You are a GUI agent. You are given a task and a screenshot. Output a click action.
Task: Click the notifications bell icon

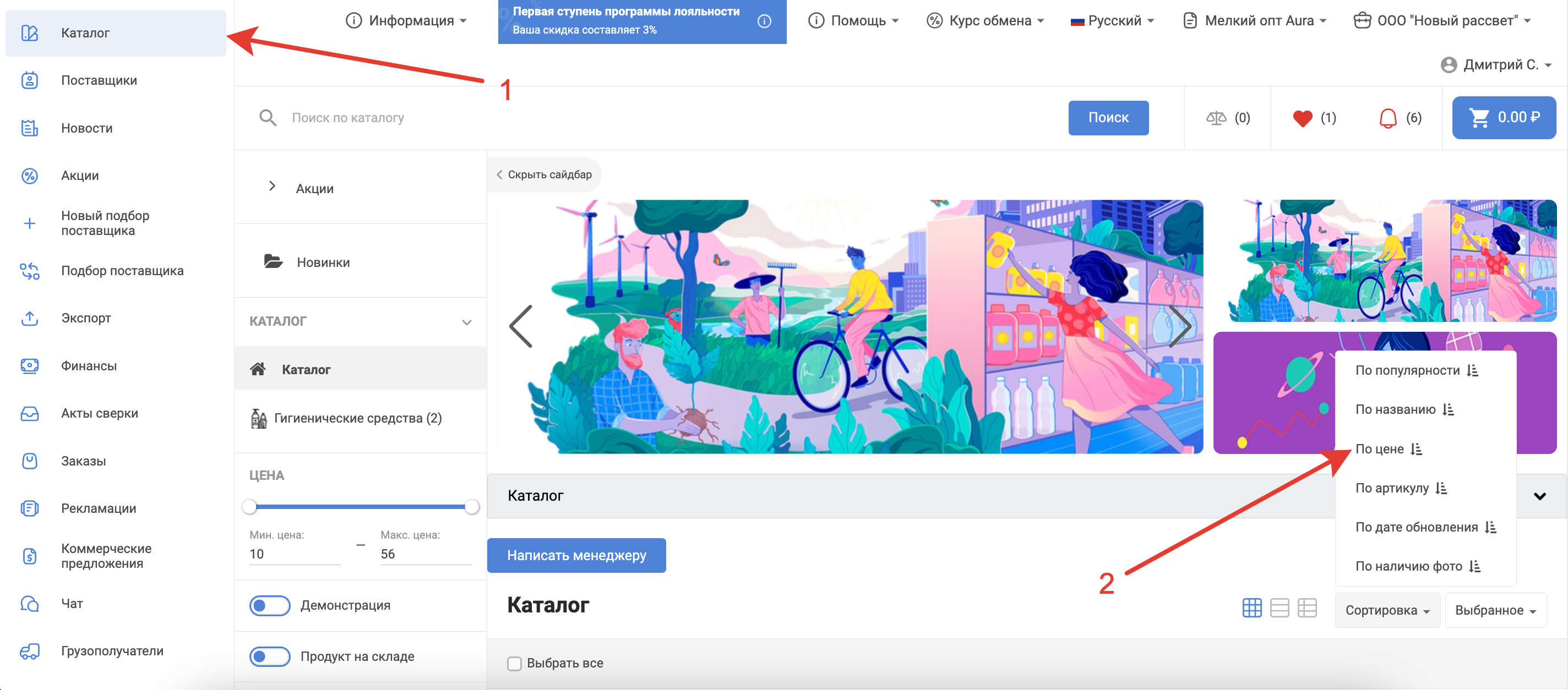1387,118
